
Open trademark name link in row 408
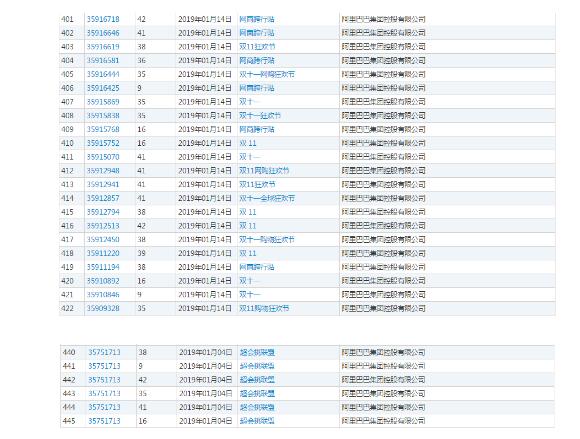(260, 115)
